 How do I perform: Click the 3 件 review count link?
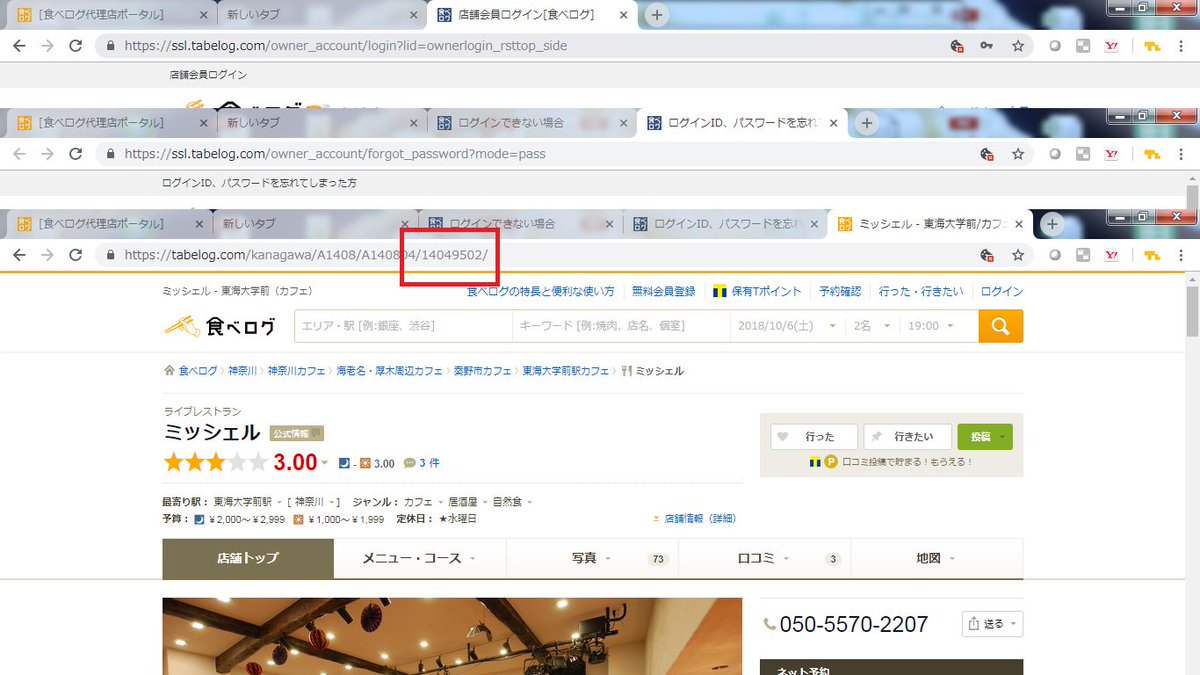tap(429, 463)
